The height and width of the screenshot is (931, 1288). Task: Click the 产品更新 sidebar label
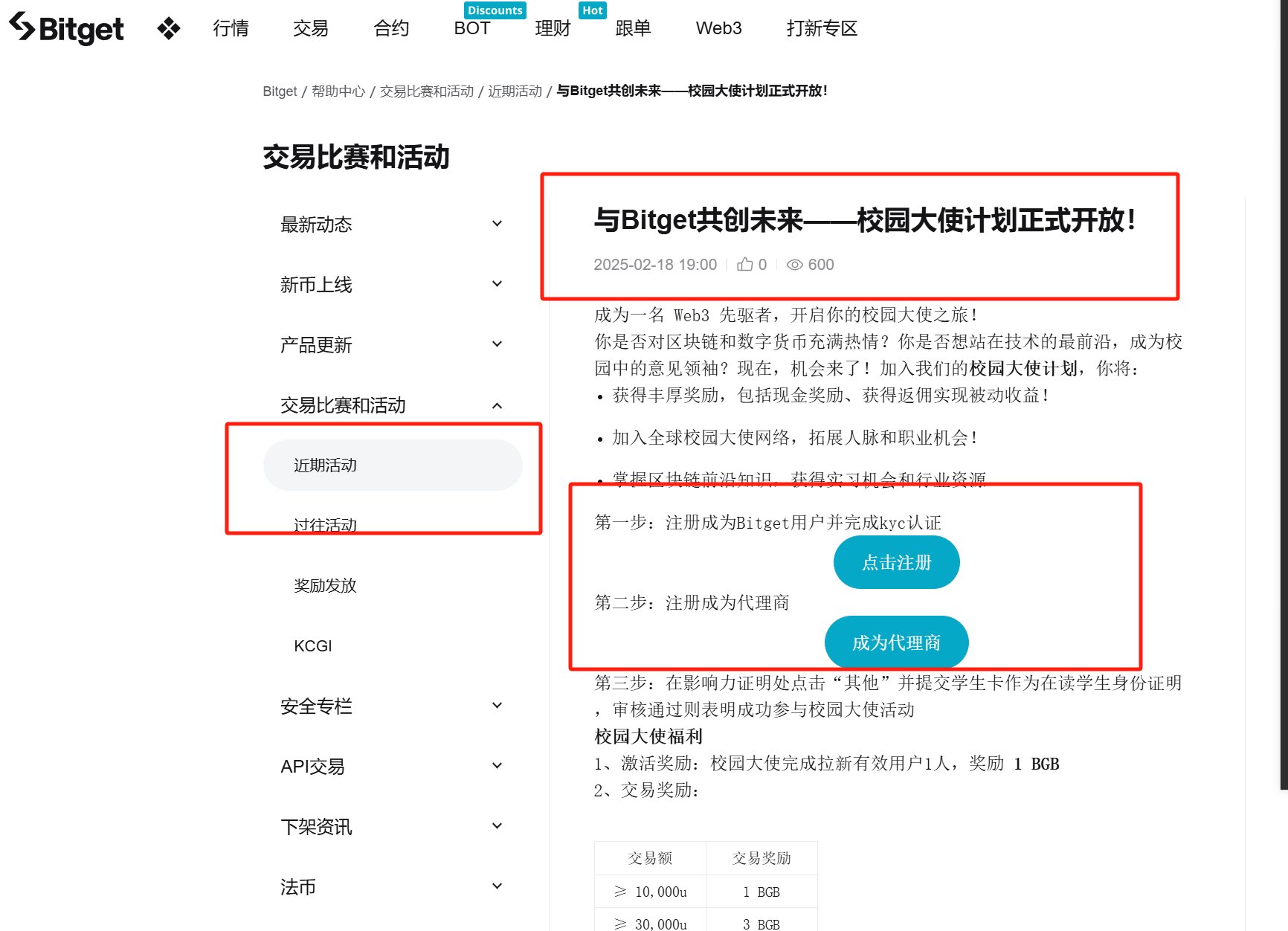316,344
